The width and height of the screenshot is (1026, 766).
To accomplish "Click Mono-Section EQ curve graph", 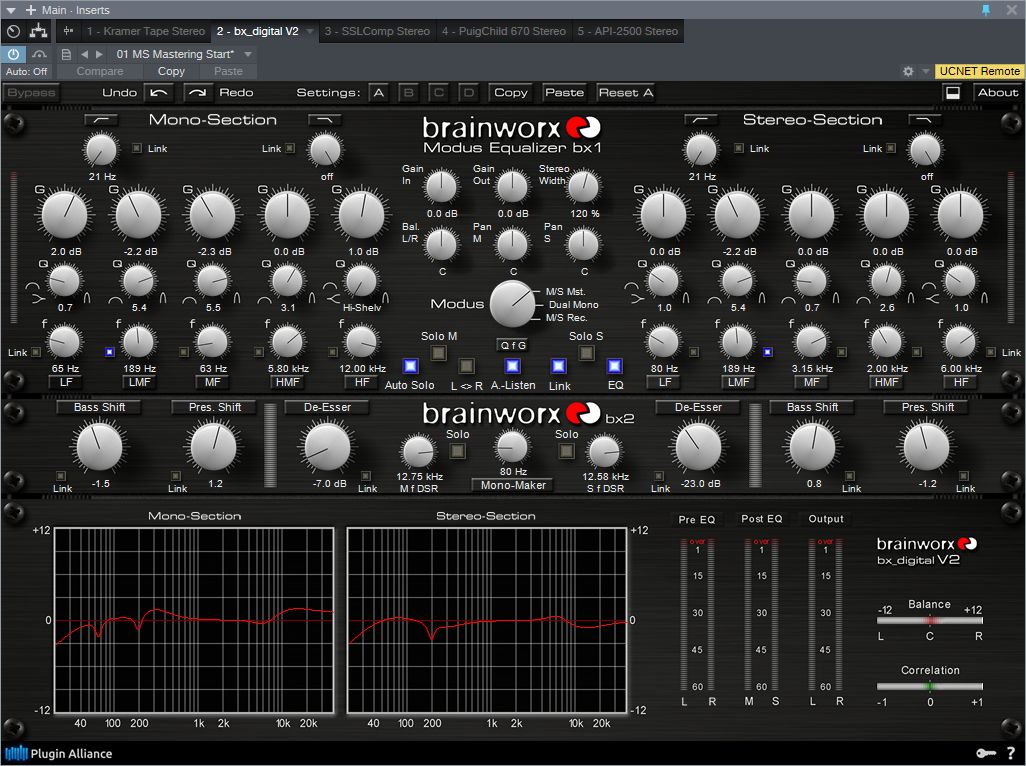I will pos(194,620).
